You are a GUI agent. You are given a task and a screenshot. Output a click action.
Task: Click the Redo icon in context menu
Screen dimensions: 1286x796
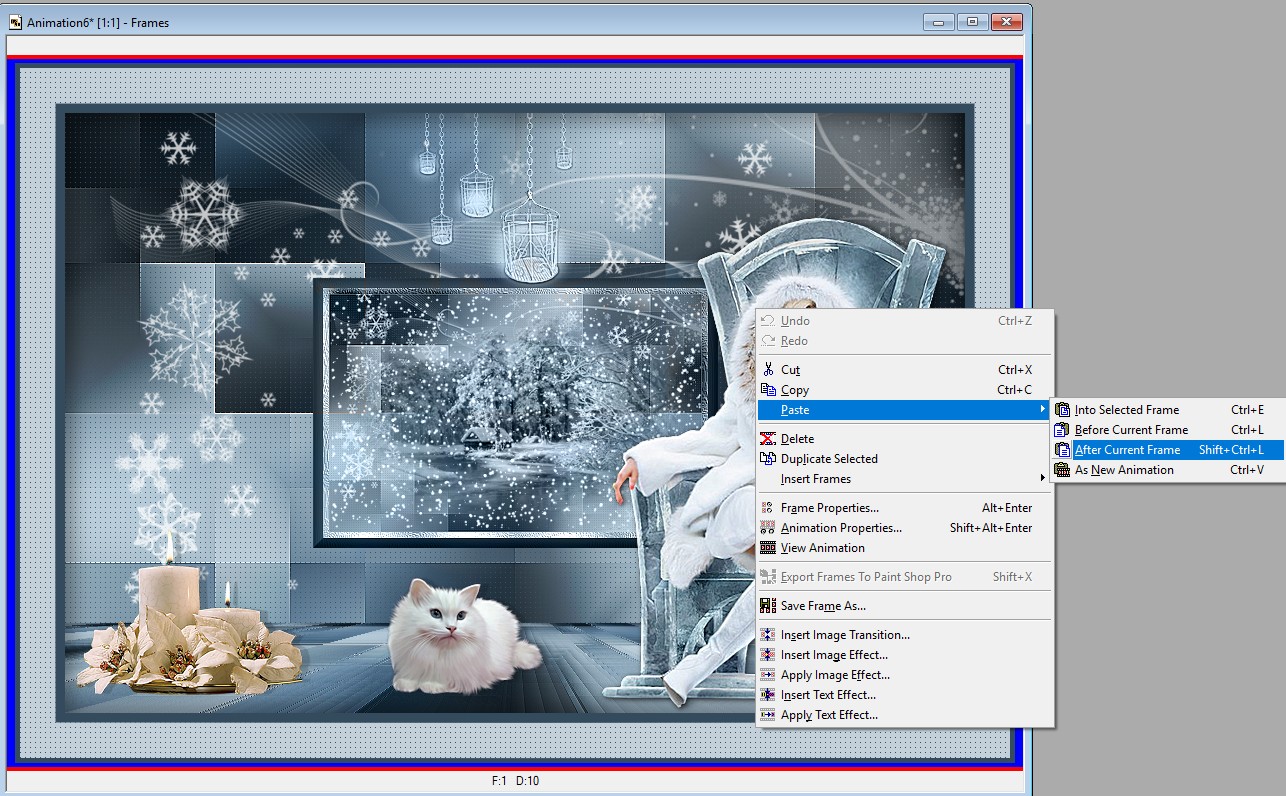pyautogui.click(x=768, y=341)
